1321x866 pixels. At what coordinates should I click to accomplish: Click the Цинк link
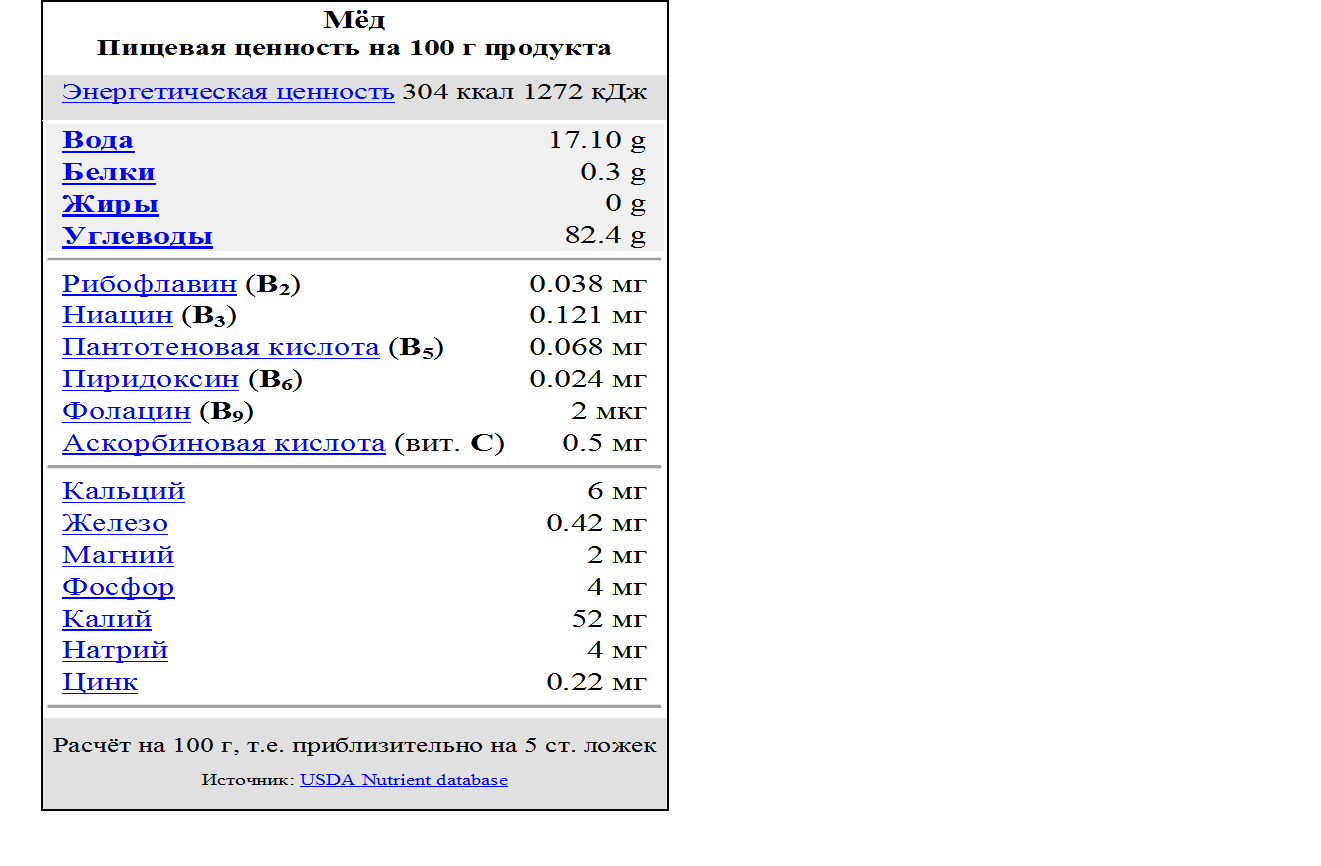click(100, 682)
